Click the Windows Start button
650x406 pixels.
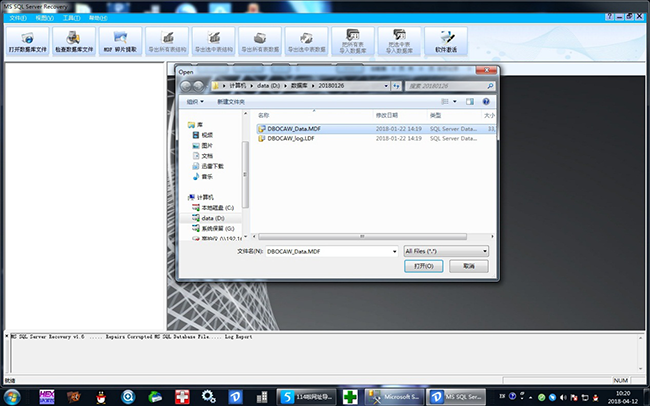point(12,397)
